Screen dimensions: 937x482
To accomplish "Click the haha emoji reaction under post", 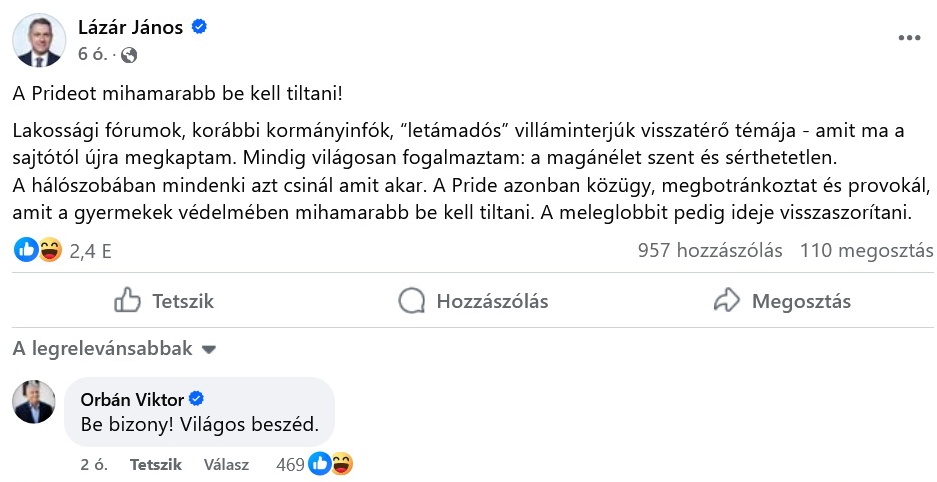I will point(48,250).
